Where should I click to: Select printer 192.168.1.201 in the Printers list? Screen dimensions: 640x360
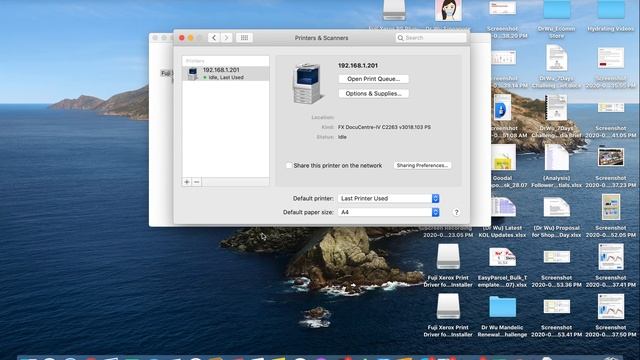click(x=226, y=73)
